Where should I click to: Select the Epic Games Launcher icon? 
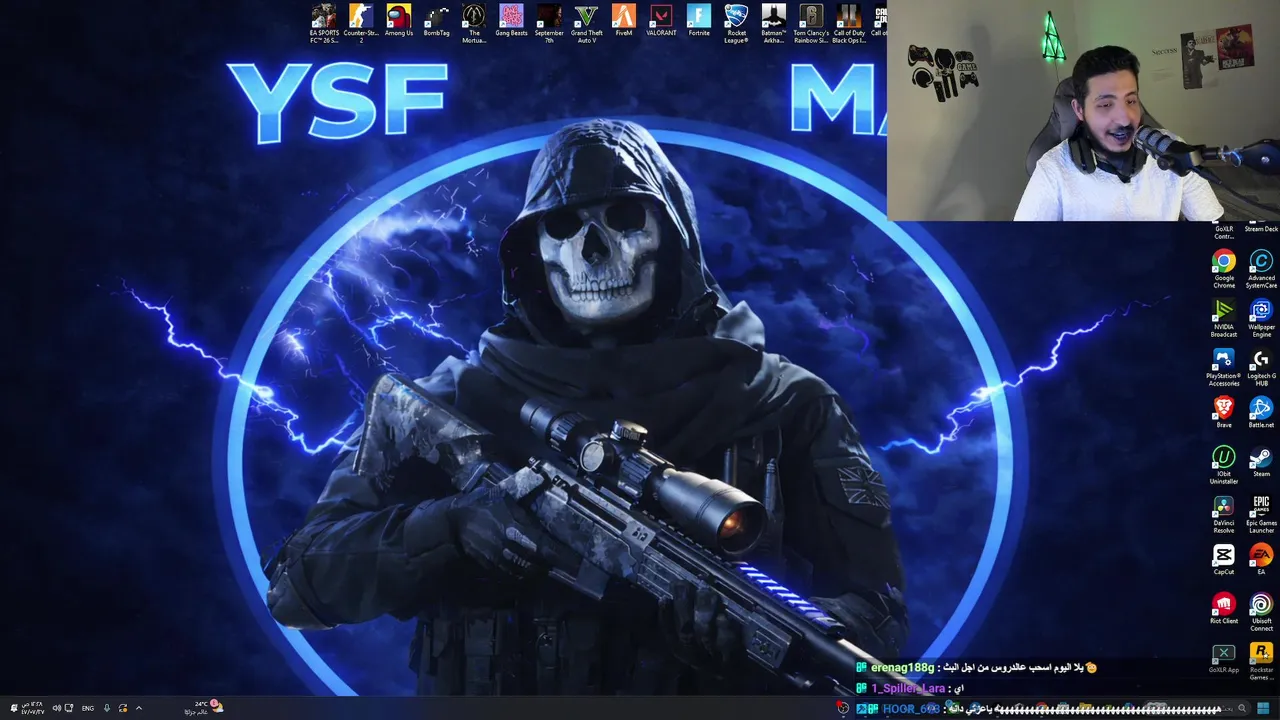pos(1261,515)
